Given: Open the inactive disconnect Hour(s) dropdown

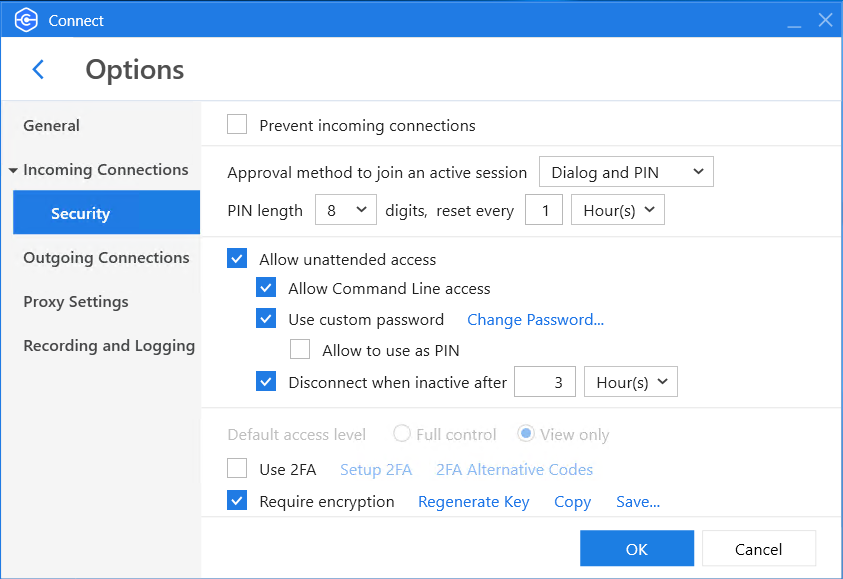Looking at the screenshot, I should coord(631,382).
